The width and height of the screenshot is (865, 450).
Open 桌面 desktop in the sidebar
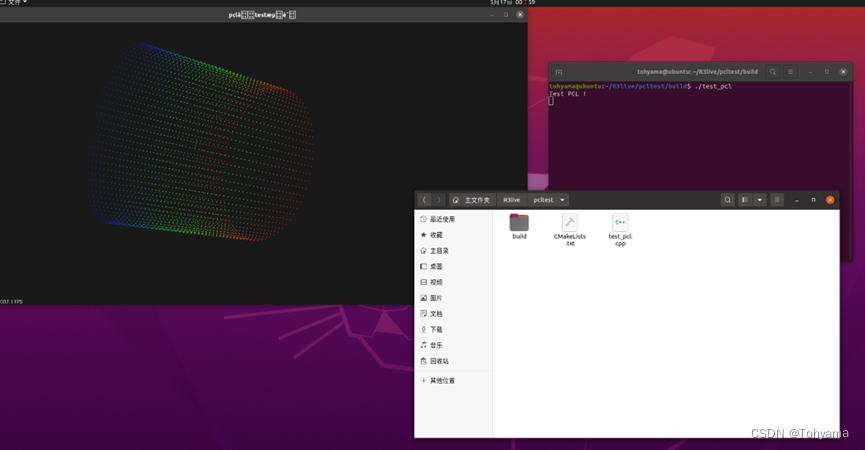[453, 266]
